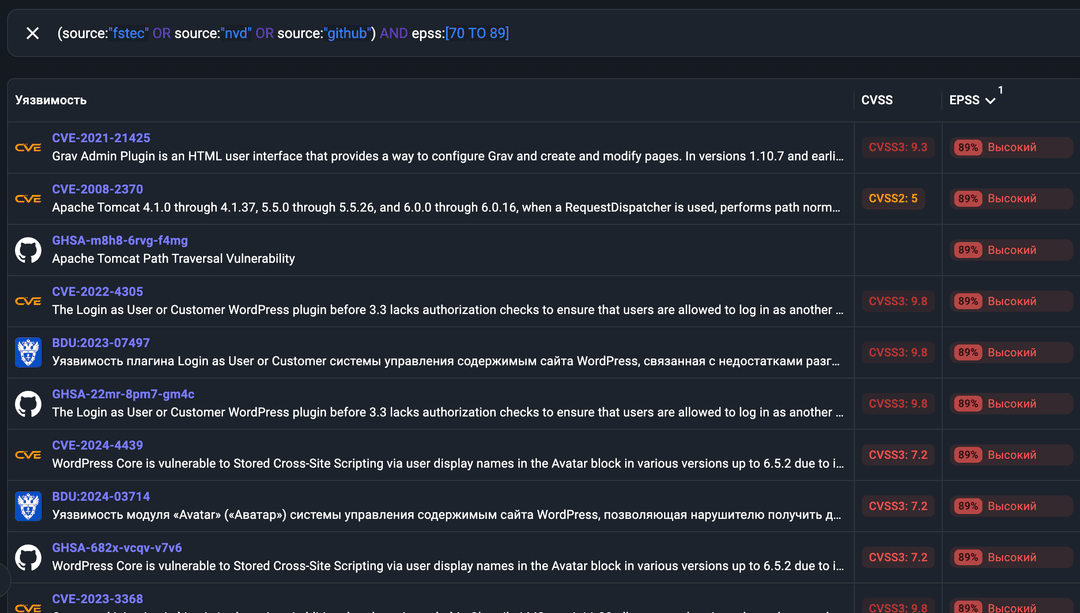The image size is (1080, 613).
Task: Open the CVE-2021-21425 vulnerability link
Action: pyautogui.click(x=101, y=138)
